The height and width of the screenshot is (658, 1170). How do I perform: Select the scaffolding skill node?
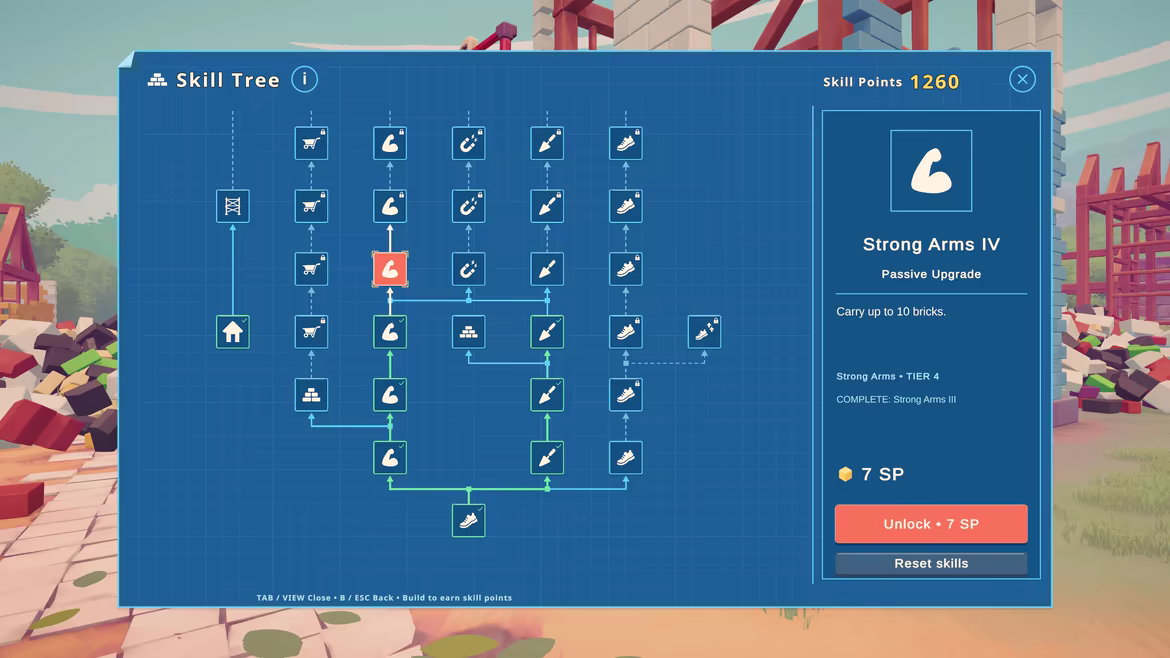(233, 206)
